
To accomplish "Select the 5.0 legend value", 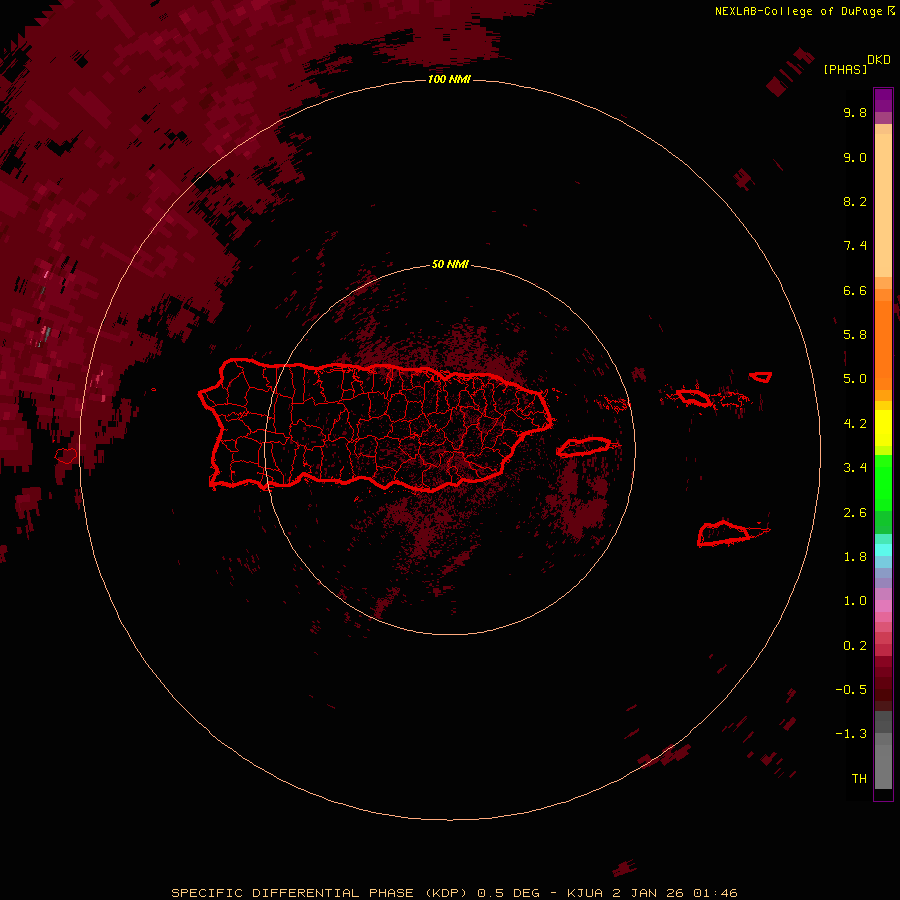I will [x=855, y=379].
